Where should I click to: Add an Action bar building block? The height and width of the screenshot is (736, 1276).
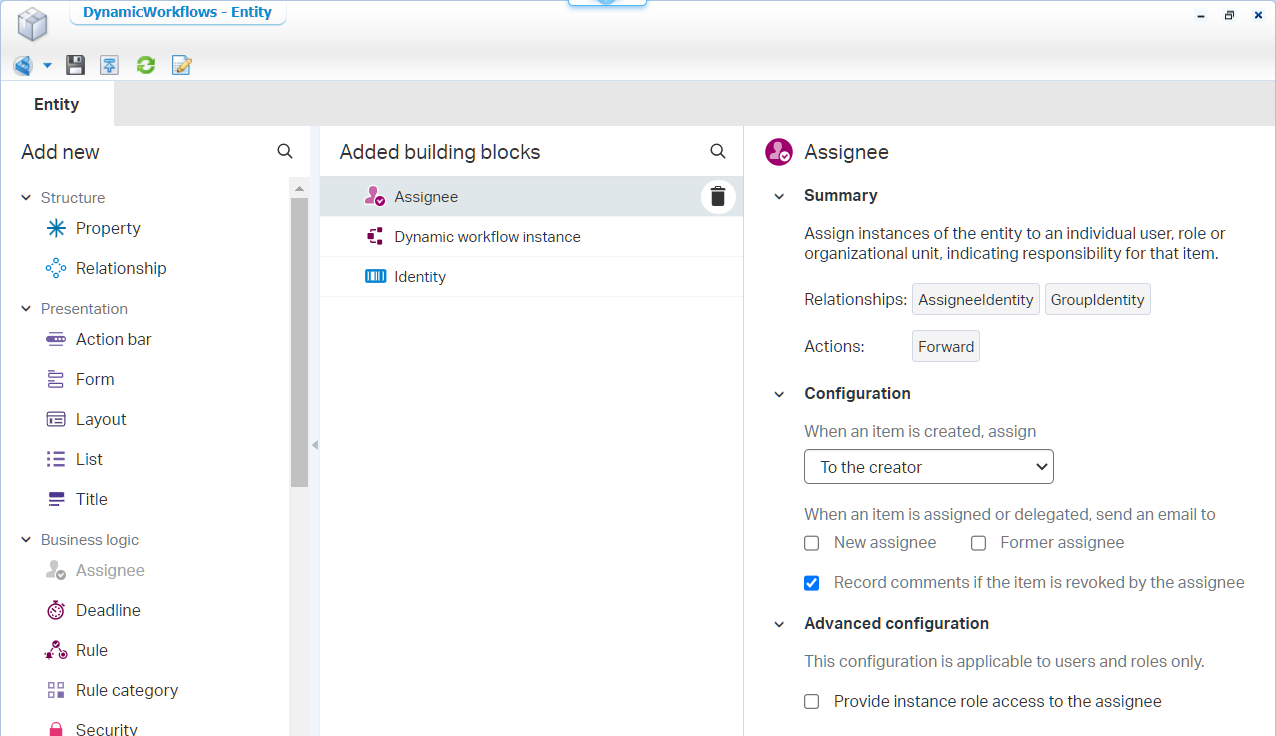tap(113, 339)
